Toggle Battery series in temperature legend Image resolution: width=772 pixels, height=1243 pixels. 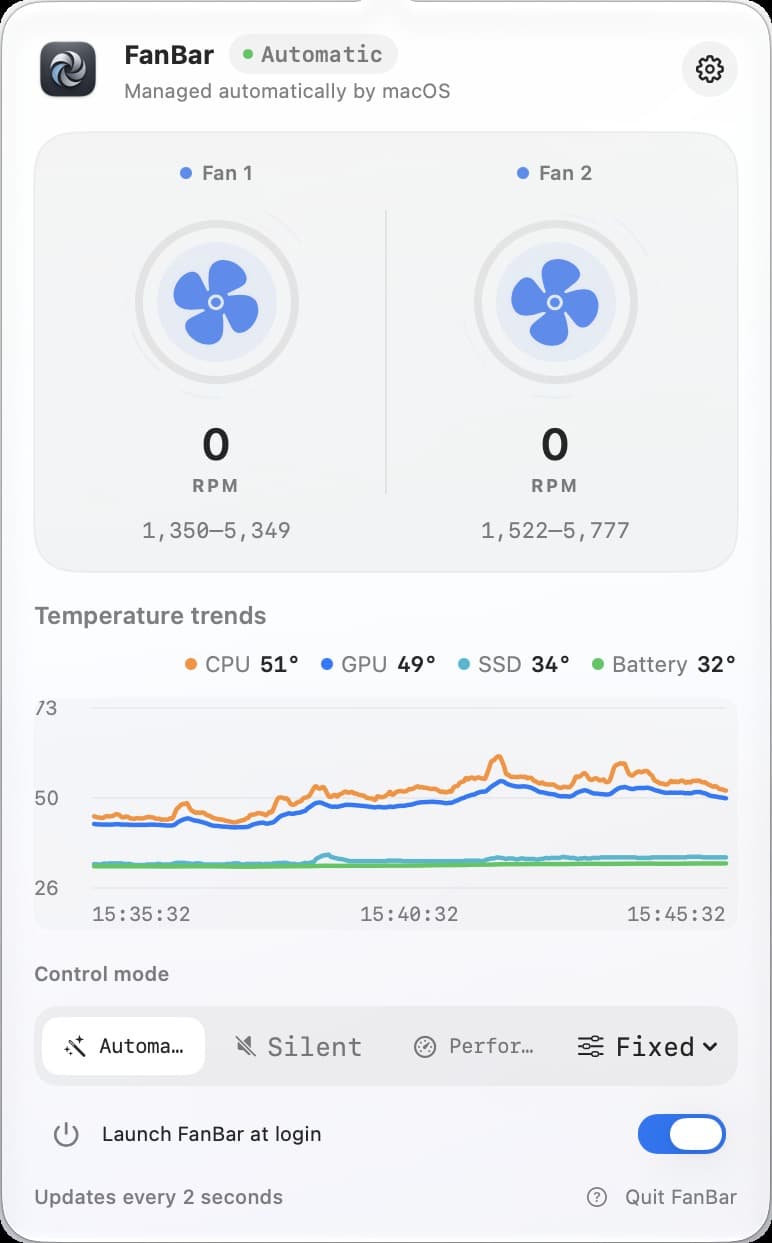pyautogui.click(x=664, y=664)
